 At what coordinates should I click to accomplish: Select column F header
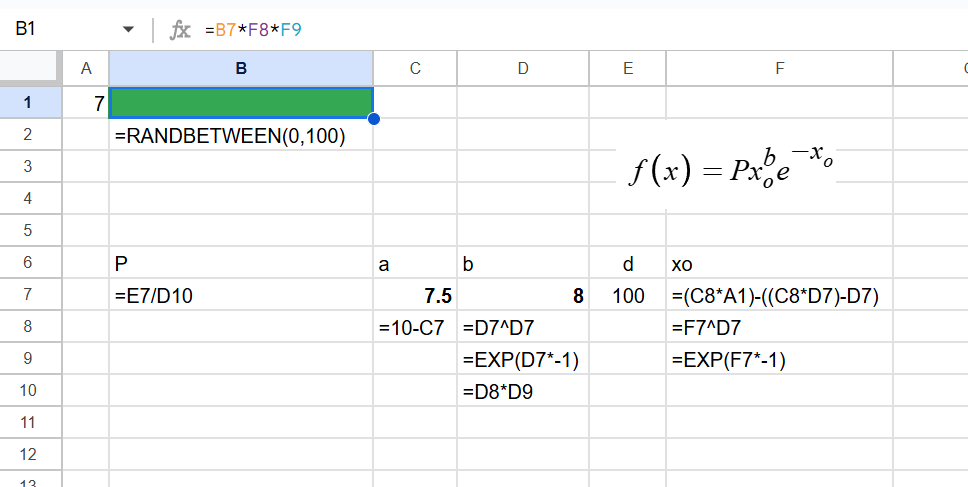(x=780, y=69)
